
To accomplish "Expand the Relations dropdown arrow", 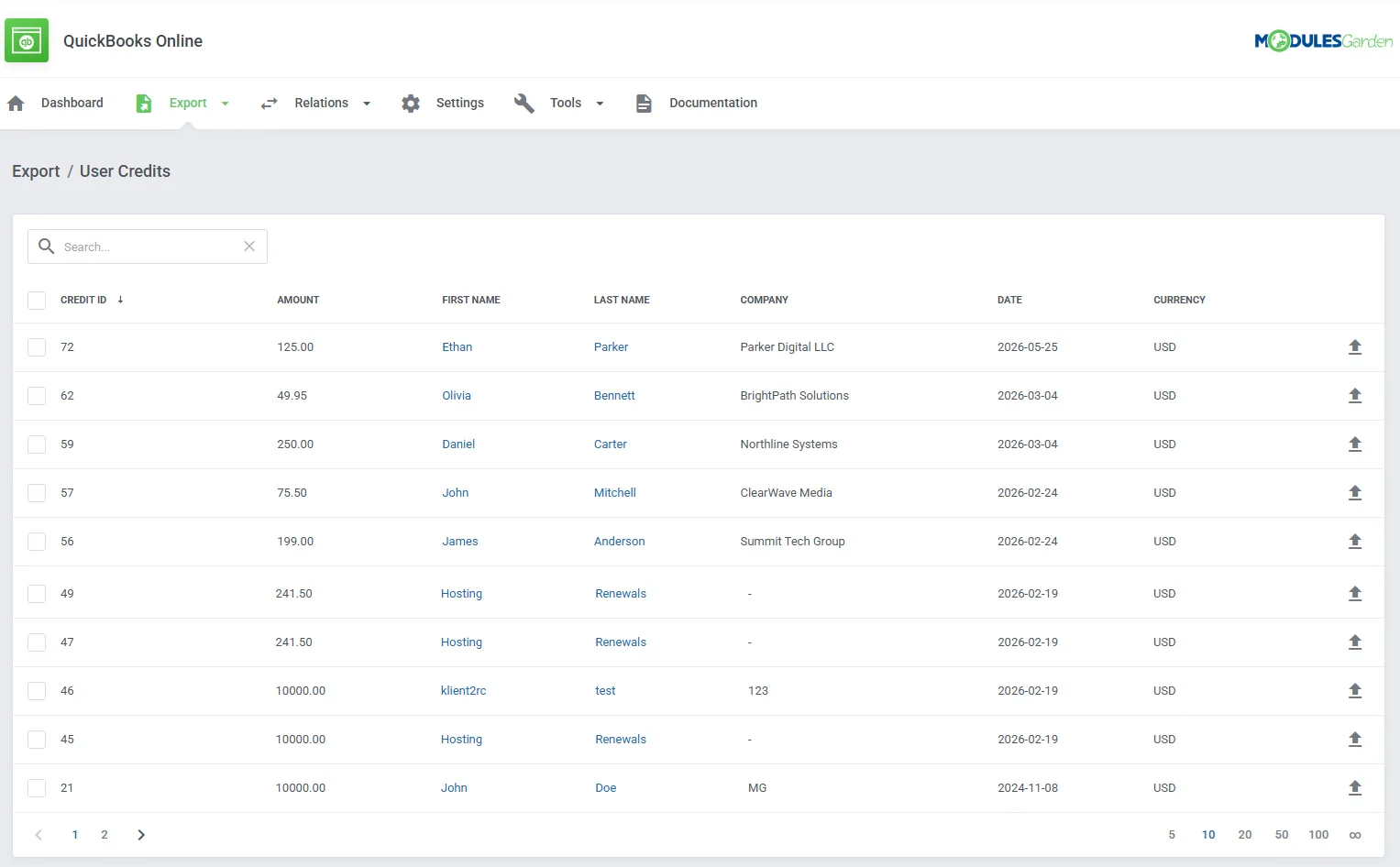I will pyautogui.click(x=367, y=104).
